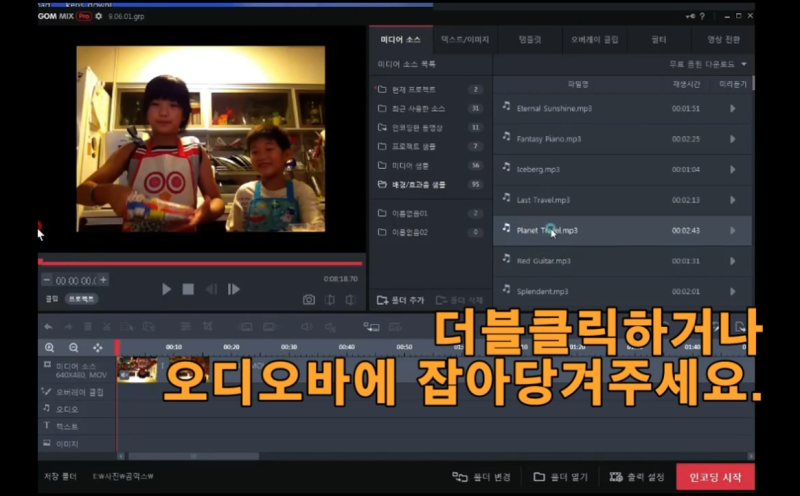Click the scissors split icon
The width and height of the screenshot is (800, 496).
click(107, 327)
